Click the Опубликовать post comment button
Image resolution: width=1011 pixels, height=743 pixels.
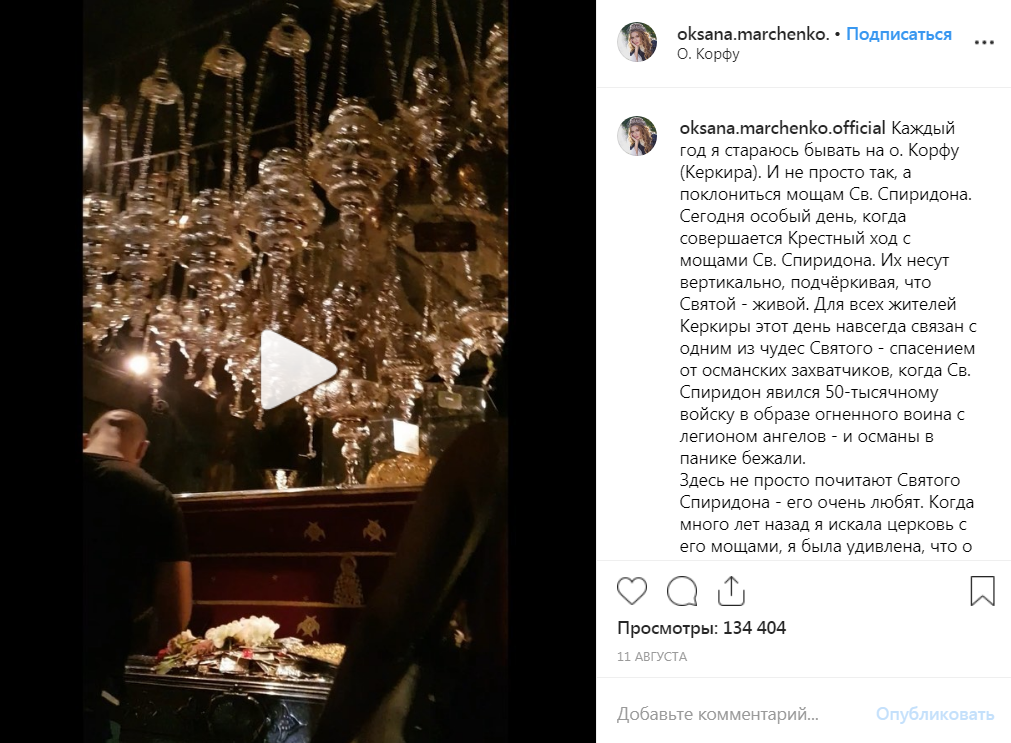pyautogui.click(x=935, y=714)
